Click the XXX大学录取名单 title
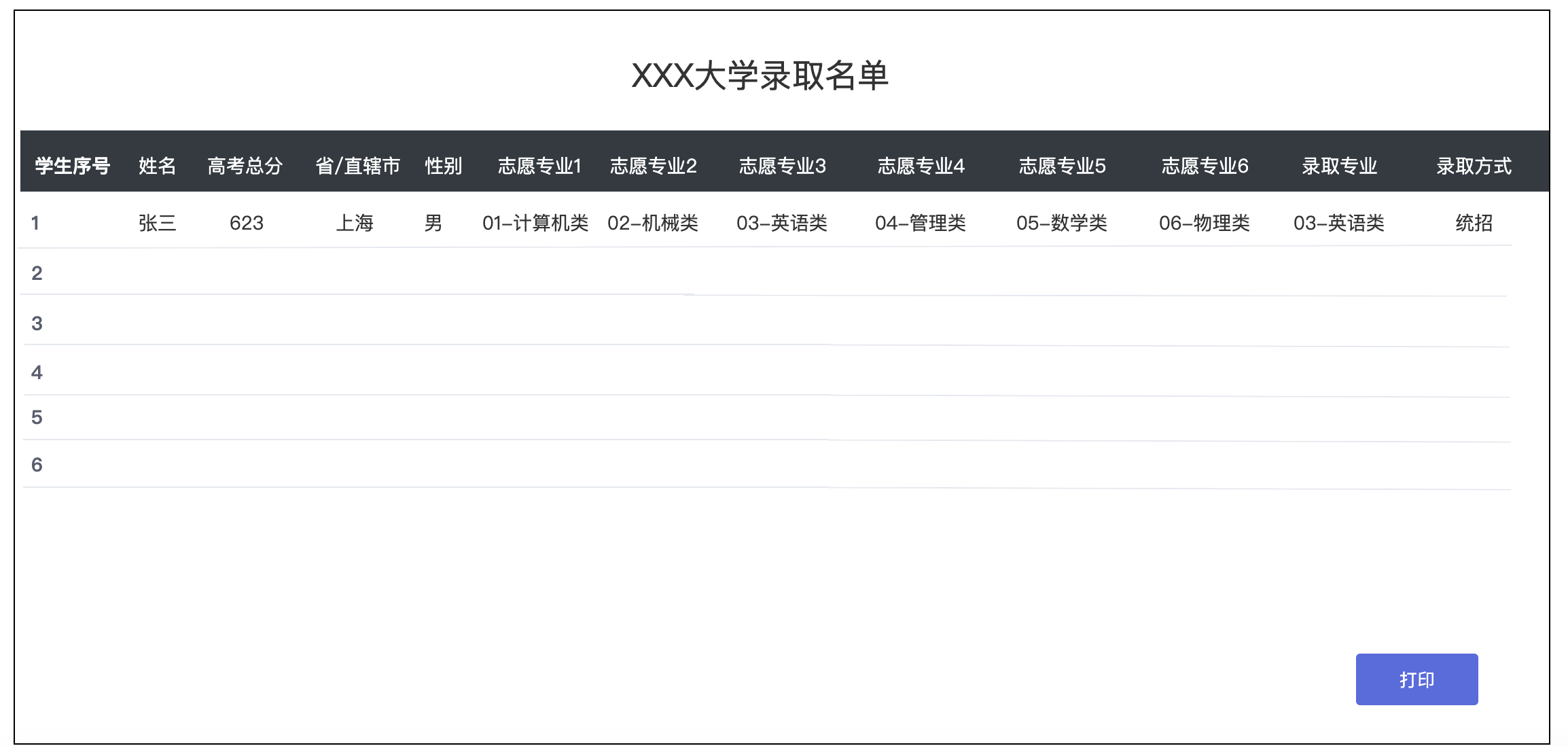The height and width of the screenshot is (746, 1568). click(760, 75)
